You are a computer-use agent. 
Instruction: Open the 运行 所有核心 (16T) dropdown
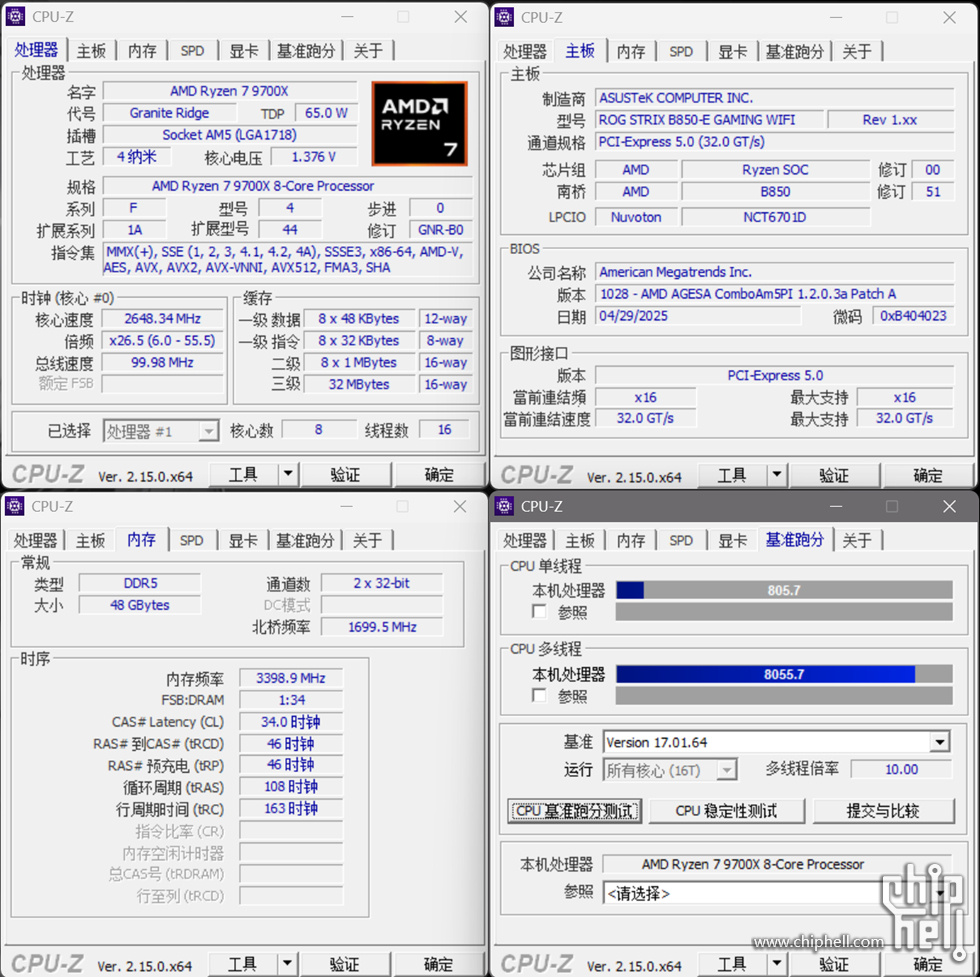coord(669,769)
